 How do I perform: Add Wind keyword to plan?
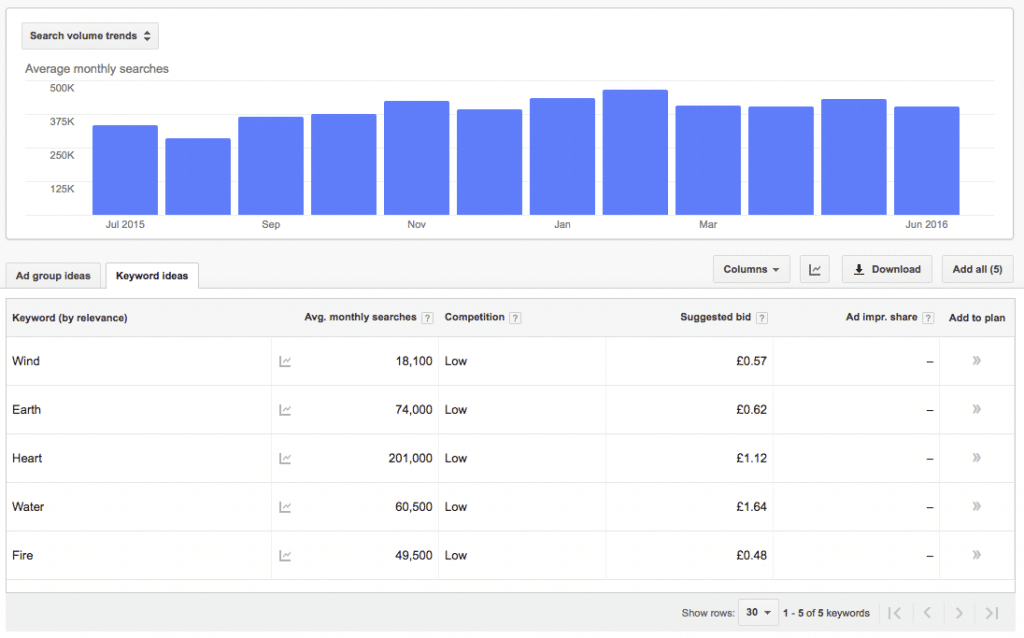pyautogui.click(x=976, y=360)
